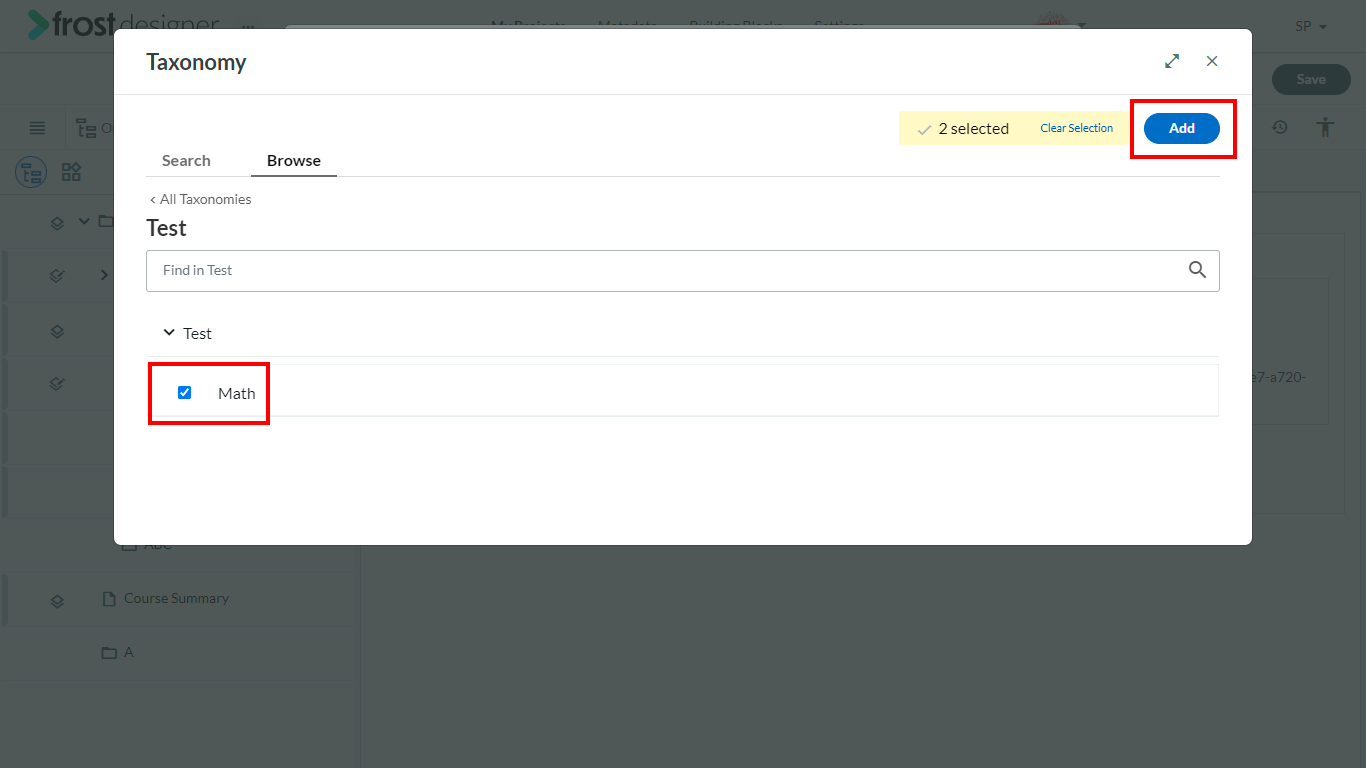The image size is (1366, 768).
Task: Click the Save button behind the dialog
Action: click(x=1310, y=79)
